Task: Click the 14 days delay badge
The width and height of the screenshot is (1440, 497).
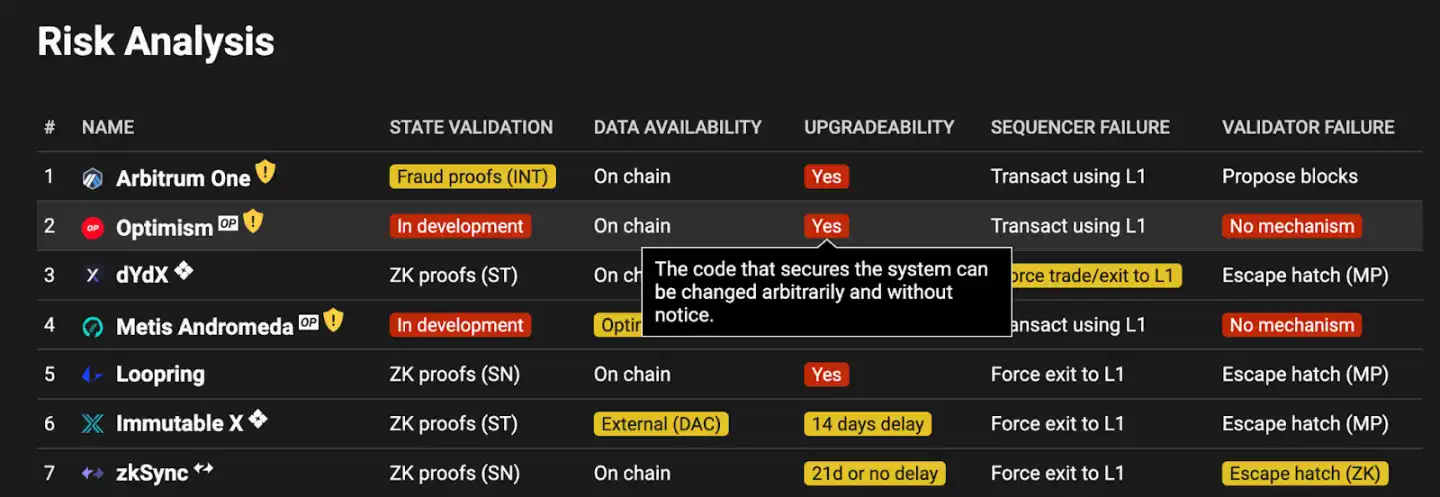Action: (x=867, y=424)
